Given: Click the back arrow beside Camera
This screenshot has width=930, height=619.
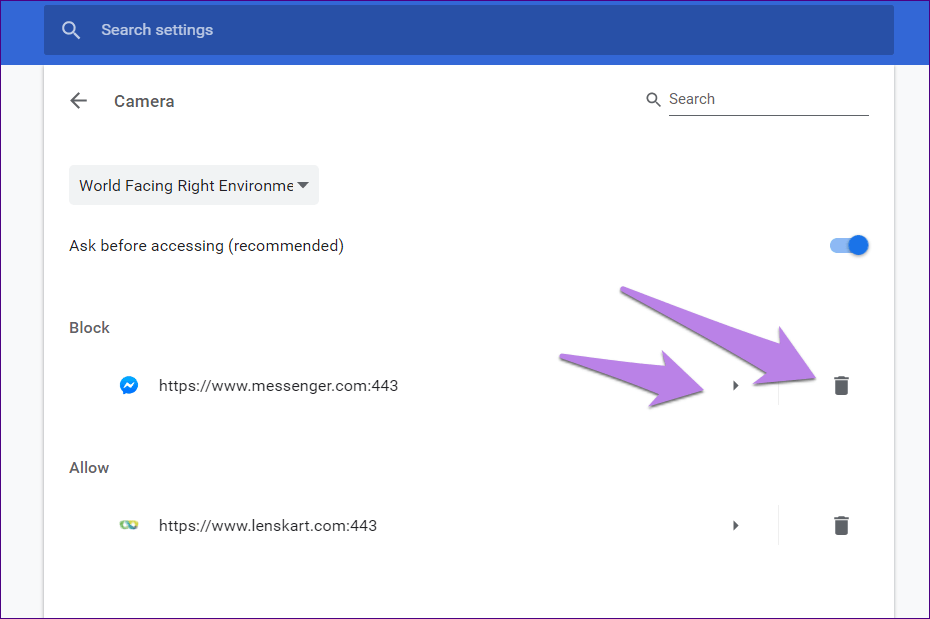Looking at the screenshot, I should 79,101.
